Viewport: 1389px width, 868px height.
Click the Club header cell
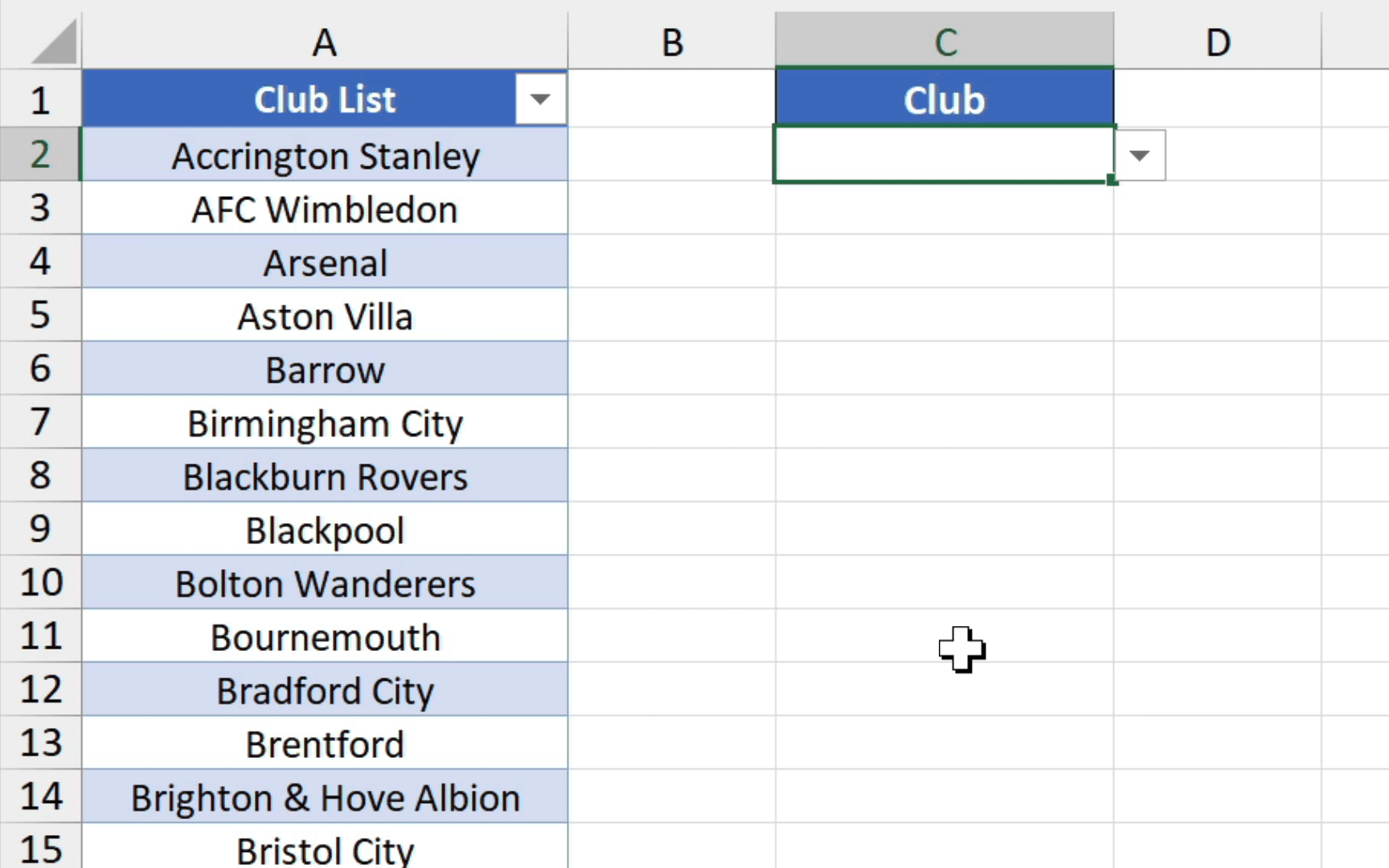coord(944,100)
